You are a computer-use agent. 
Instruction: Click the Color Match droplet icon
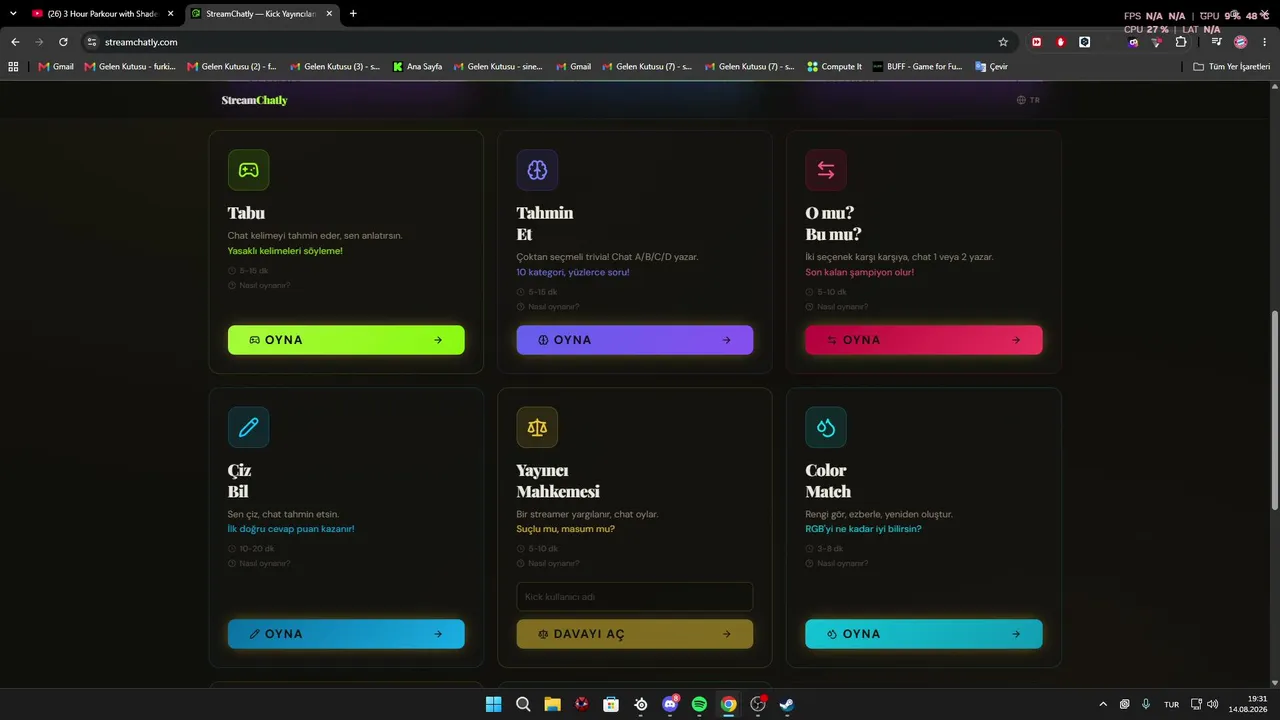[x=826, y=427]
